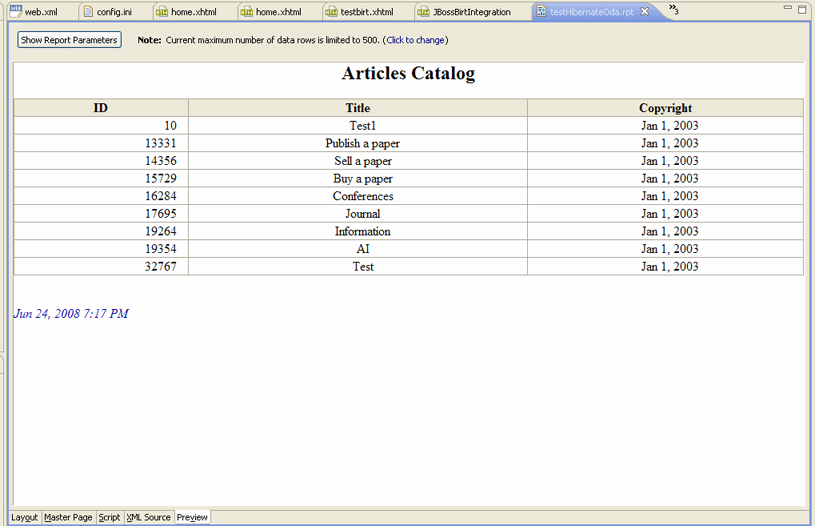The image size is (815, 526).
Task: Click the report date 'Jun 24, 2008 7:17 PM'
Action: (x=71, y=313)
